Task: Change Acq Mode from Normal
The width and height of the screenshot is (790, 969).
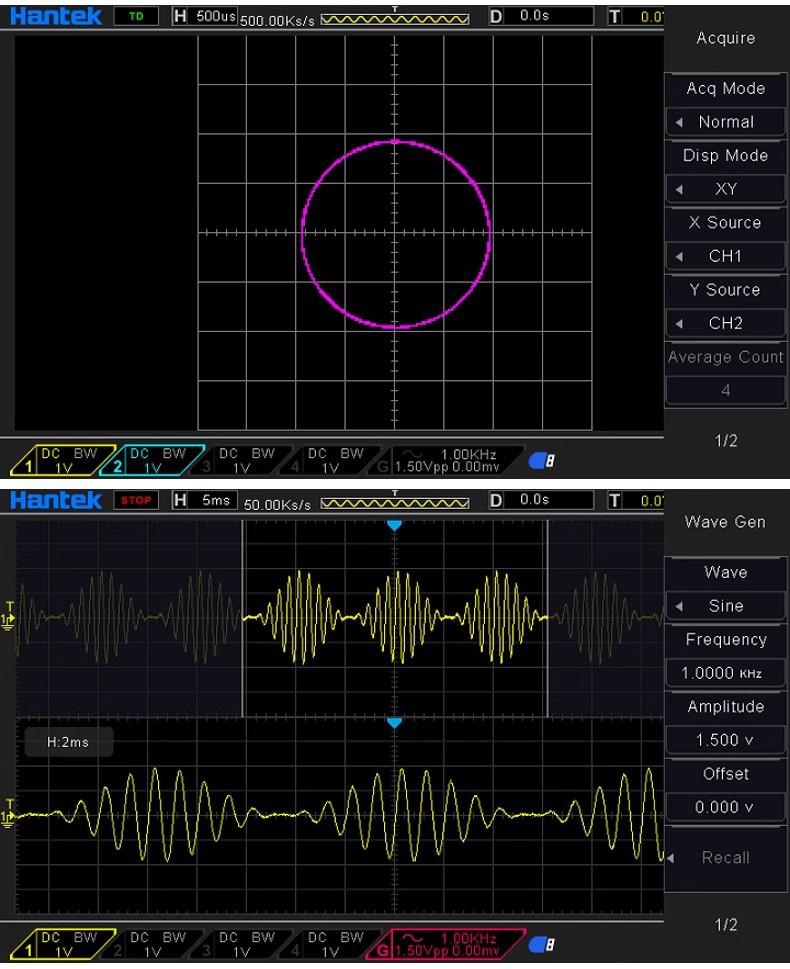Action: [726, 122]
